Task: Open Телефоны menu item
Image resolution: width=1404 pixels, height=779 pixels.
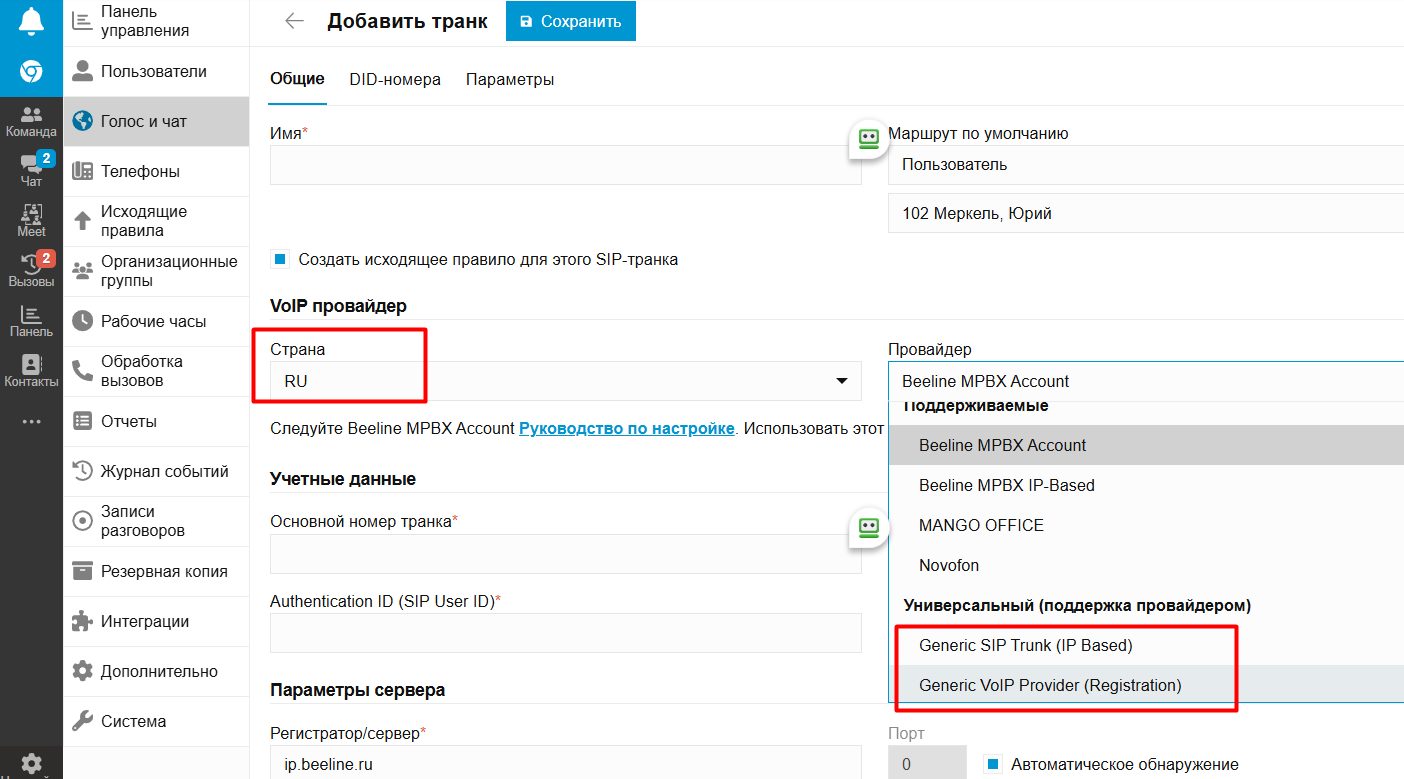Action: 156,171
